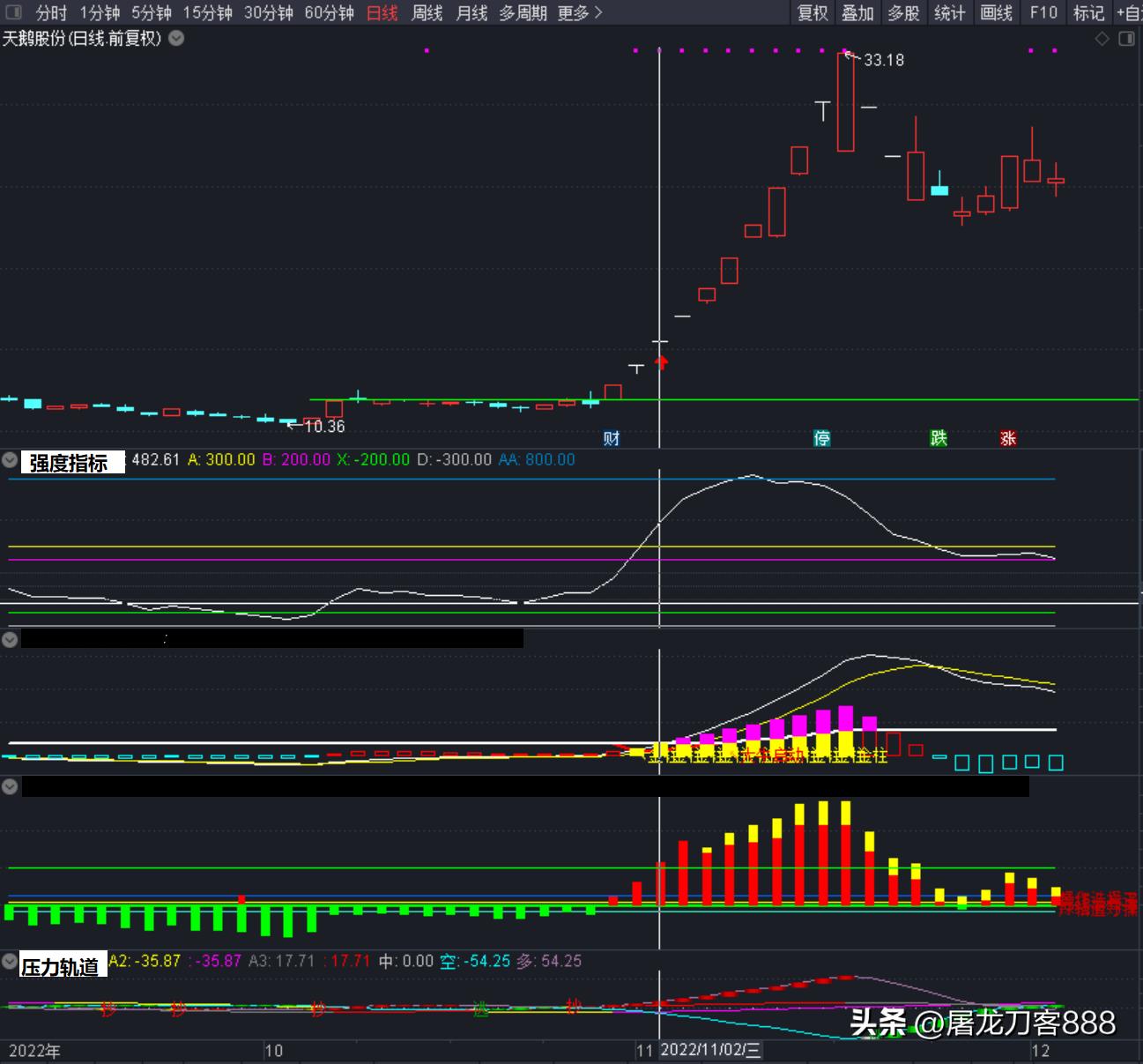Screen dimensions: 1143x1064
Task: Expand the 强度指标 indicator menu
Action: click(10, 460)
